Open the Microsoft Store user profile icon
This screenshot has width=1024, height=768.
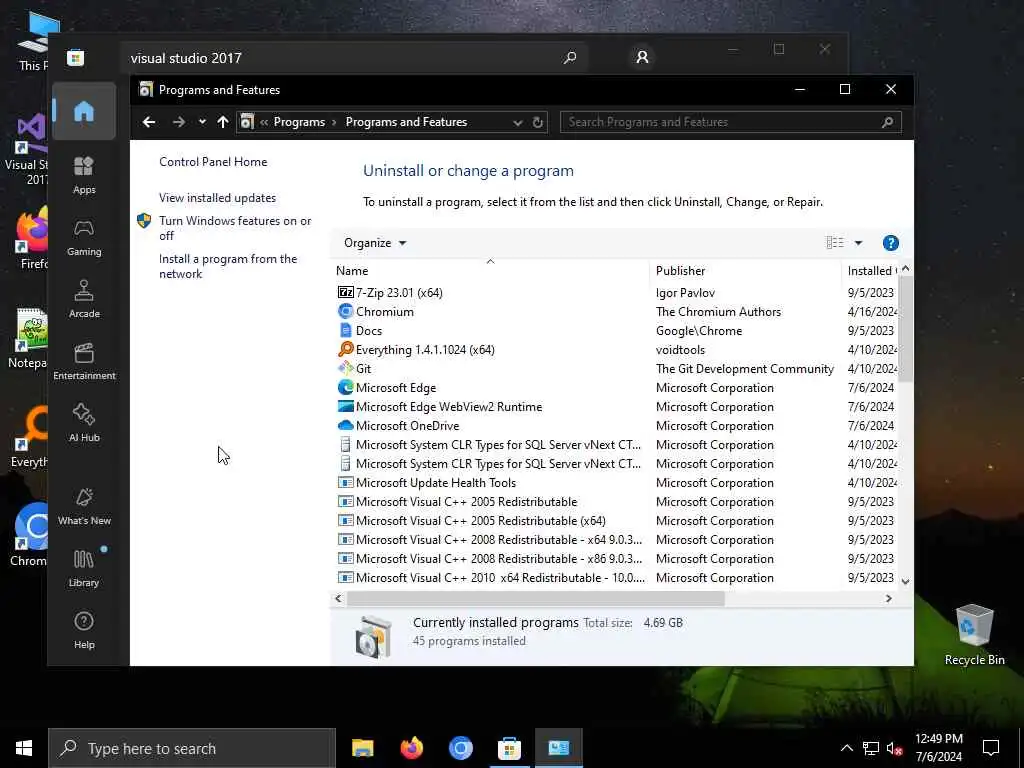click(642, 57)
